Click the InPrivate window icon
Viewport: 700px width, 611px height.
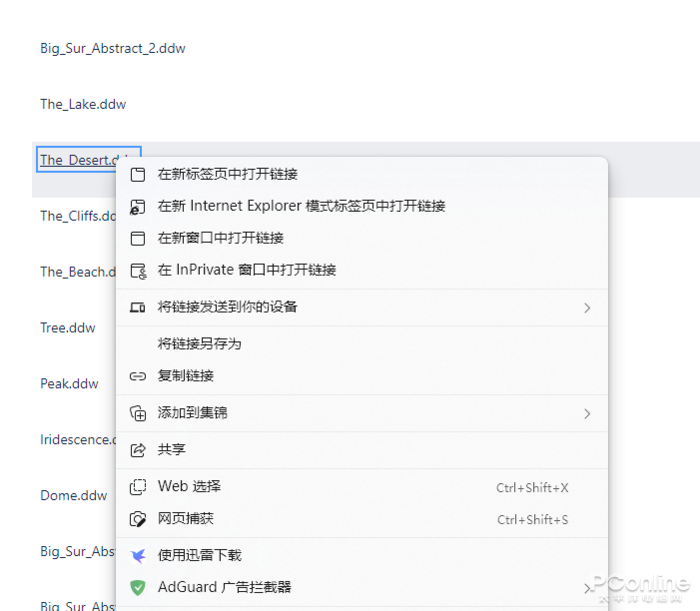click(x=138, y=270)
